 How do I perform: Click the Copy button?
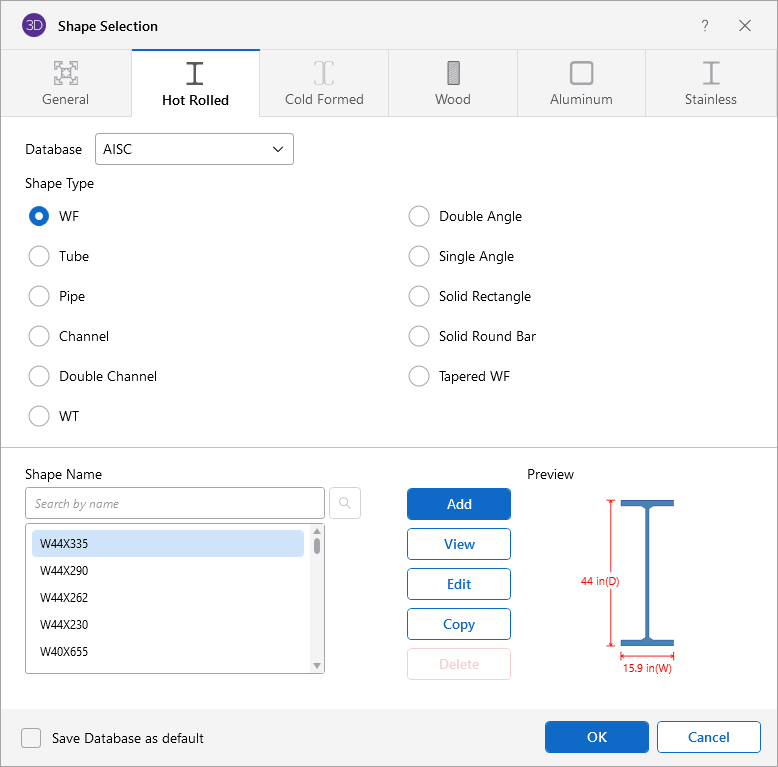point(459,624)
